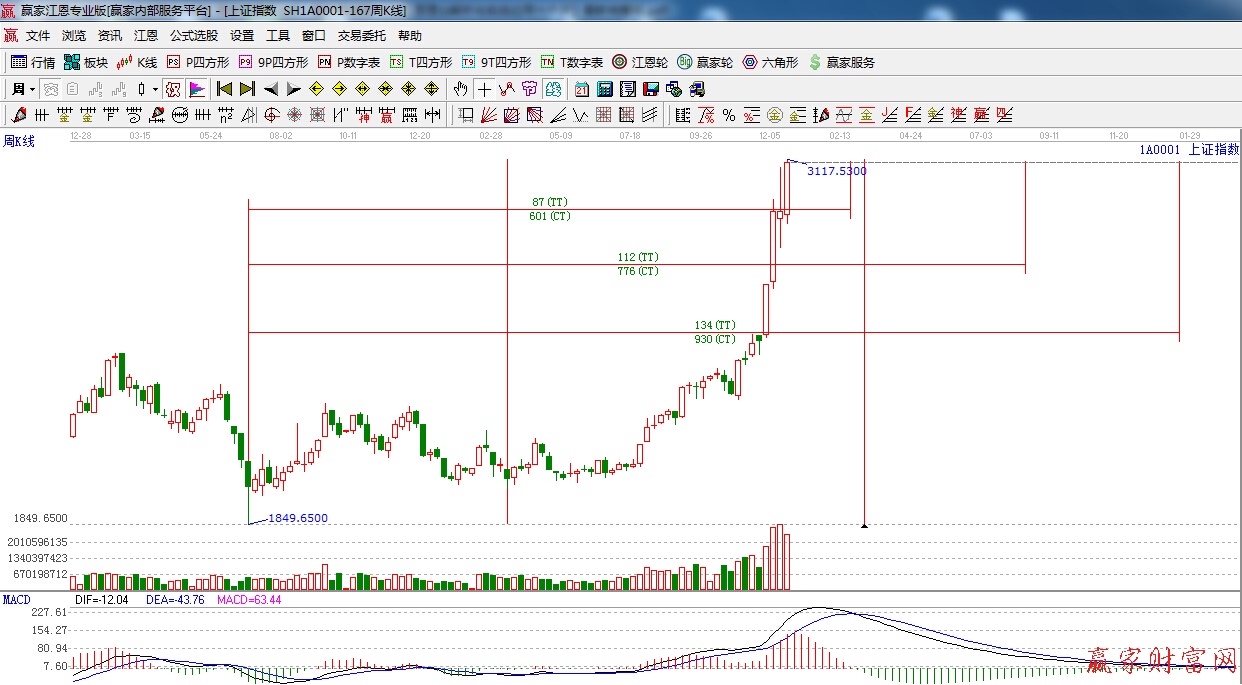Open the 公式选股 menu
This screenshot has height=685, width=1242.
click(193, 35)
